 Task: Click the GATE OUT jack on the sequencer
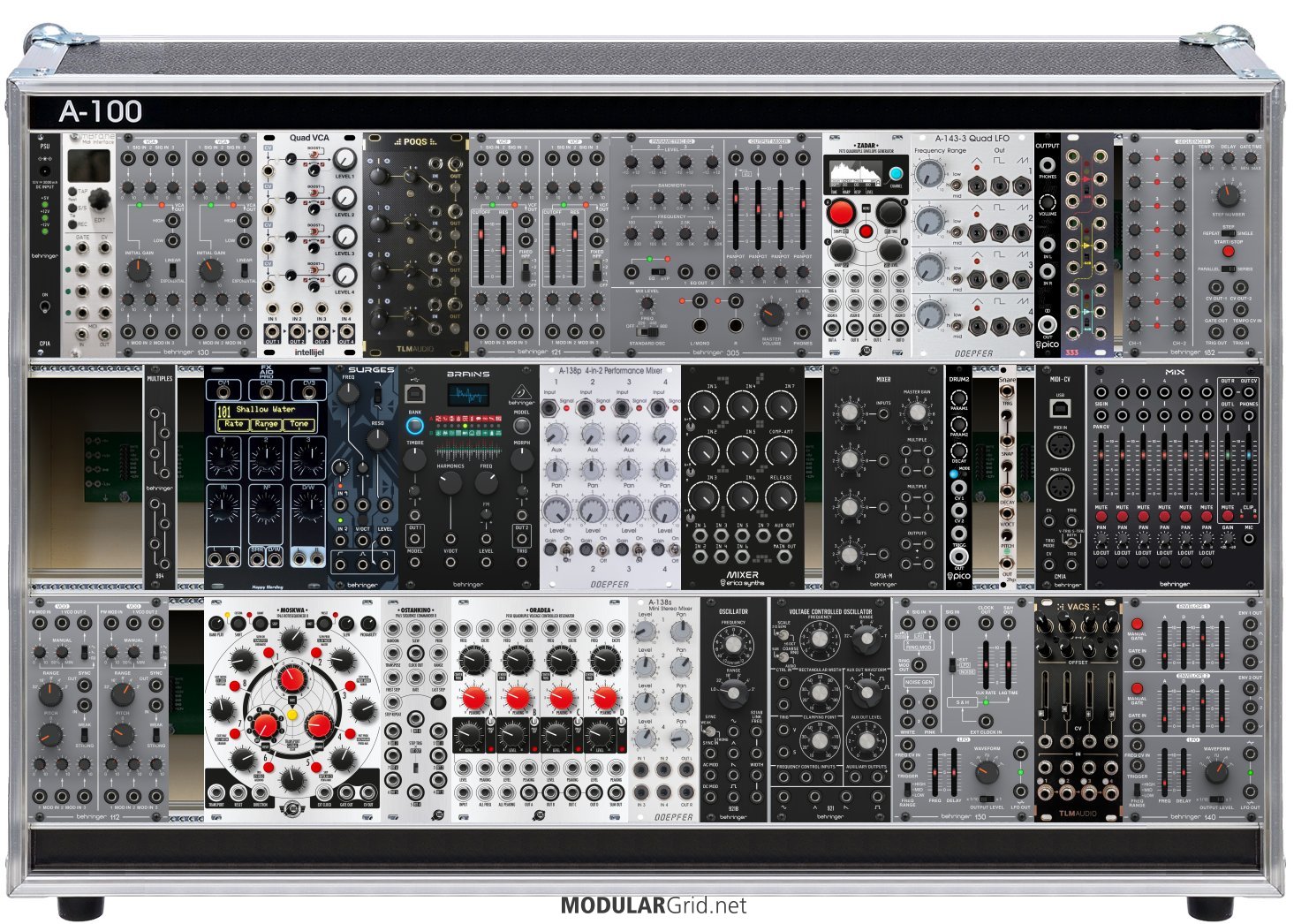1216,309
